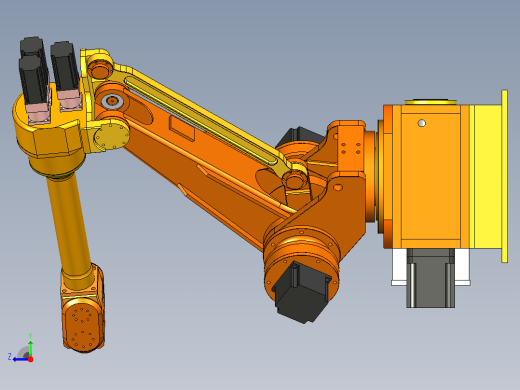This screenshot has height=390, width=520.
Task: Select the gray motor beneath the gearbox housing
Action: pyautogui.click(x=431, y=277)
